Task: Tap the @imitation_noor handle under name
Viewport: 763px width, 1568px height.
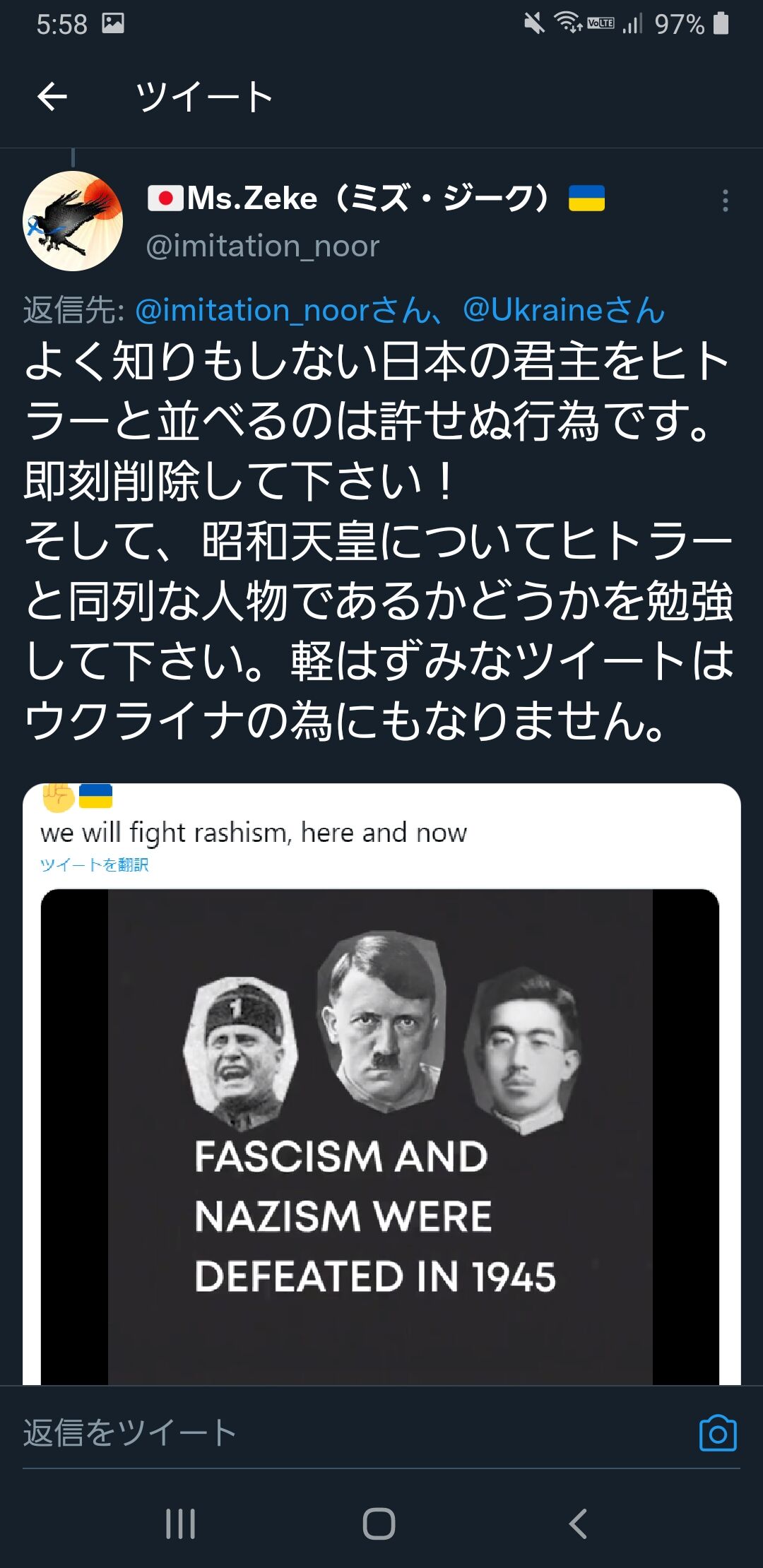Action: [x=262, y=246]
